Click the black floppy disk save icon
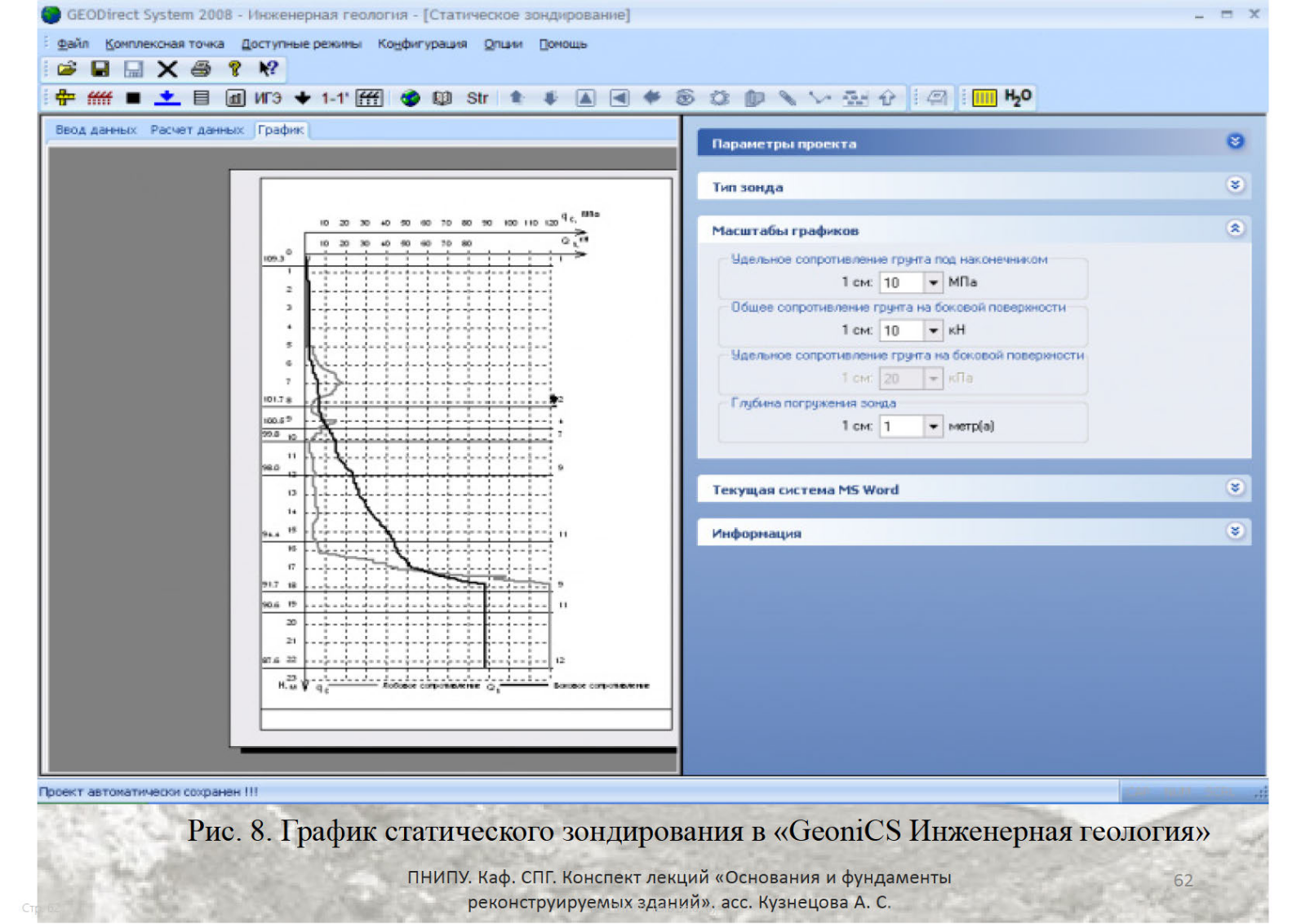The width and height of the screenshot is (1306, 924). click(100, 69)
